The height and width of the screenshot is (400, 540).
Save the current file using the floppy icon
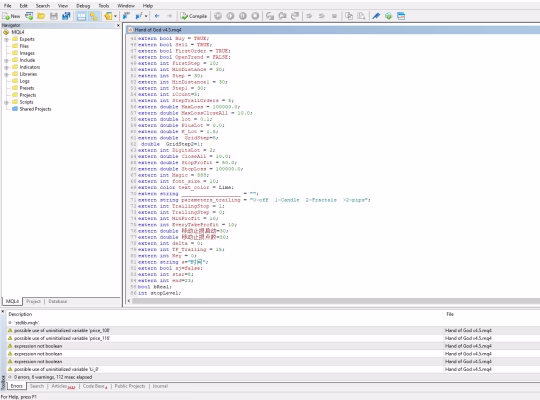click(54, 16)
